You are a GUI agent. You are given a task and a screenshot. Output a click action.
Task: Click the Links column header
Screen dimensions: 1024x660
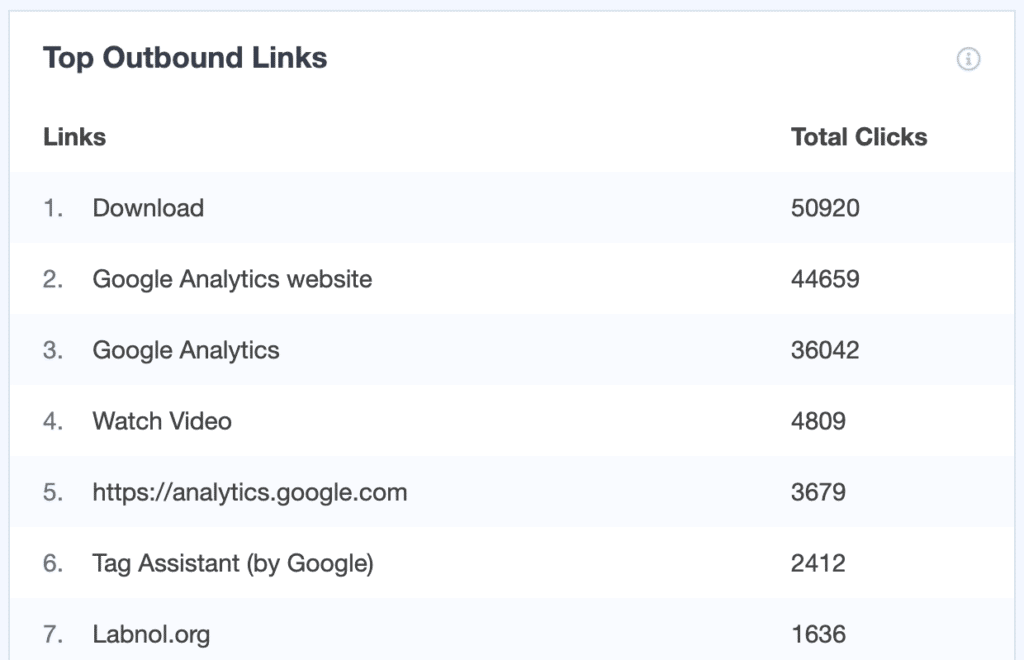74,137
